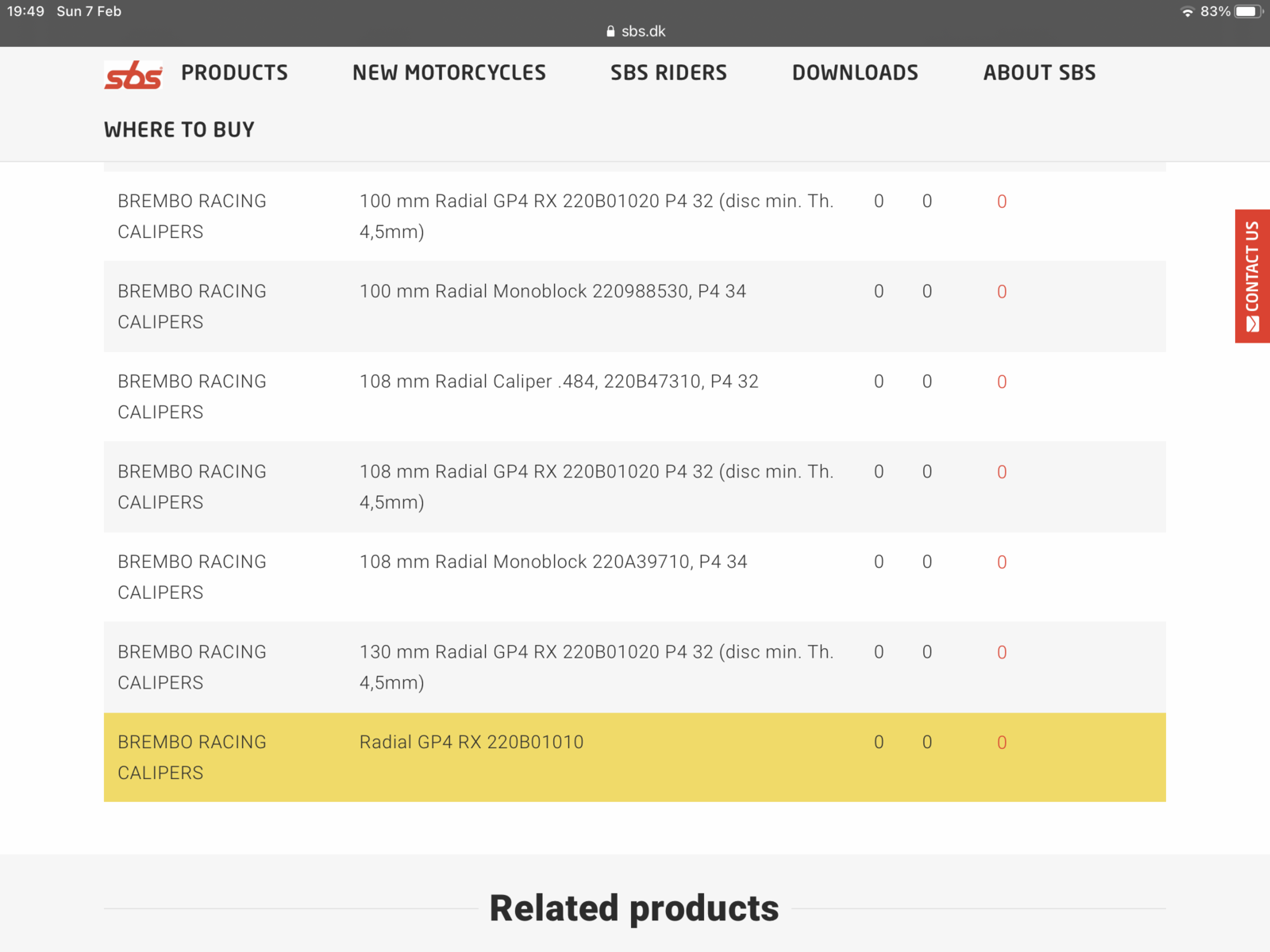Image resolution: width=1270 pixels, height=952 pixels.
Task: Tap the 19:49 clock in status bar
Action: tap(26, 11)
